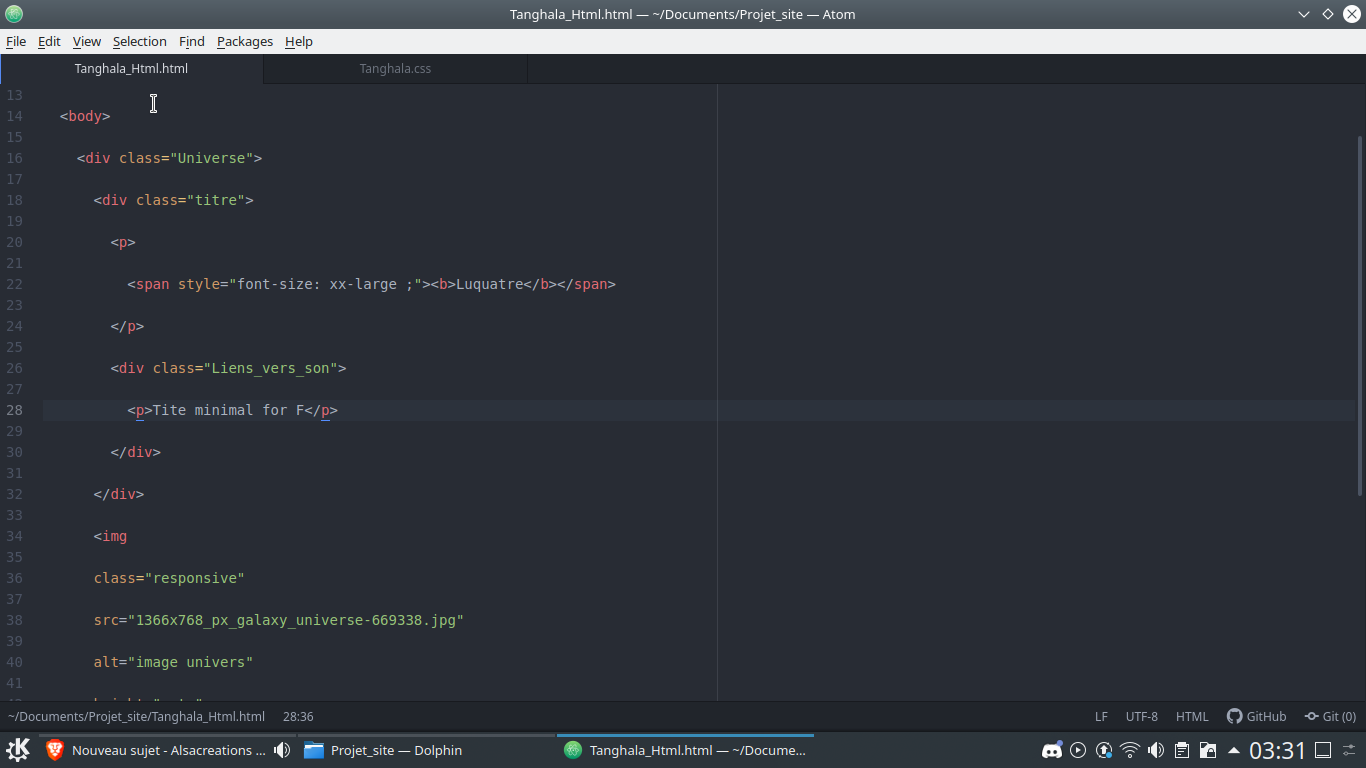Open the Packages menu
Image resolution: width=1366 pixels, height=768 pixels.
(x=245, y=41)
